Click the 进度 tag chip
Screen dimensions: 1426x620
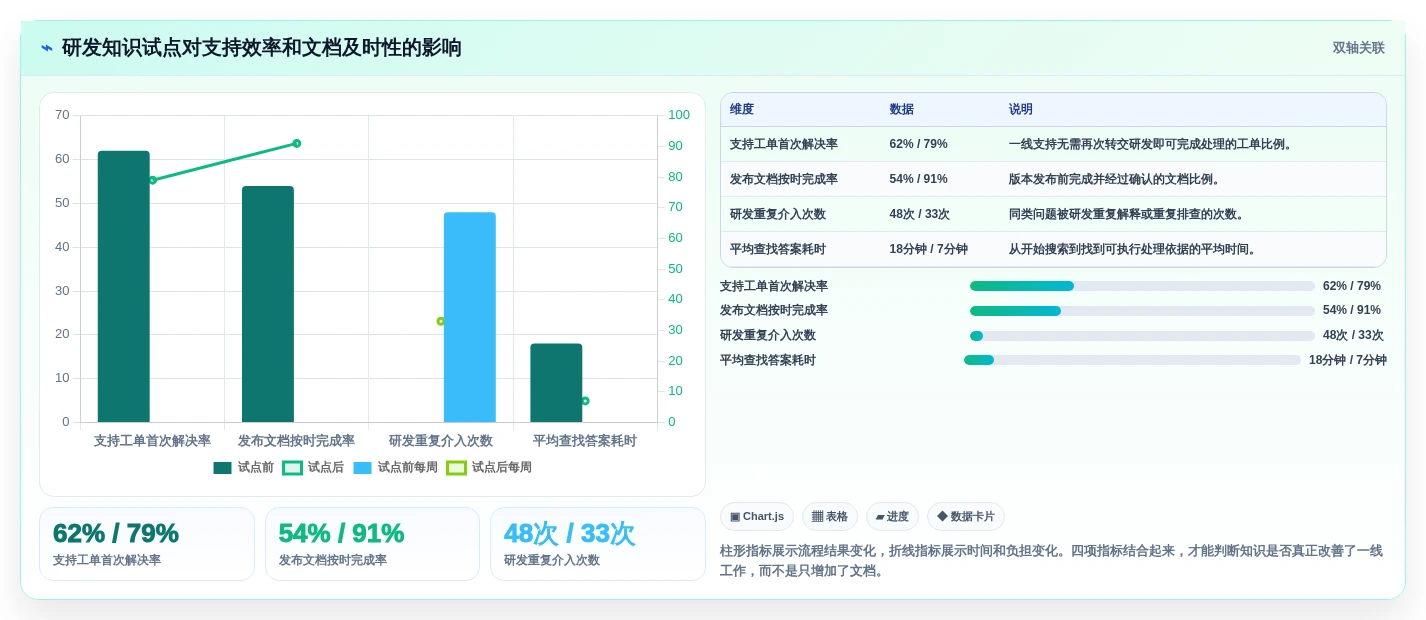[x=892, y=516]
